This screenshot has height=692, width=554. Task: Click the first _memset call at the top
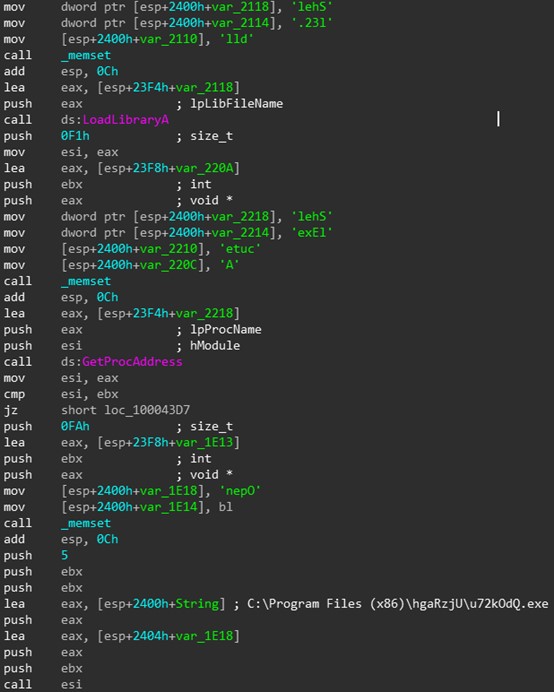click(86, 55)
